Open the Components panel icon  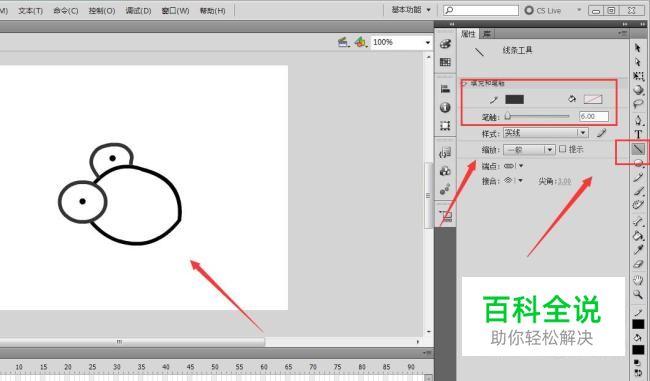coord(445,171)
